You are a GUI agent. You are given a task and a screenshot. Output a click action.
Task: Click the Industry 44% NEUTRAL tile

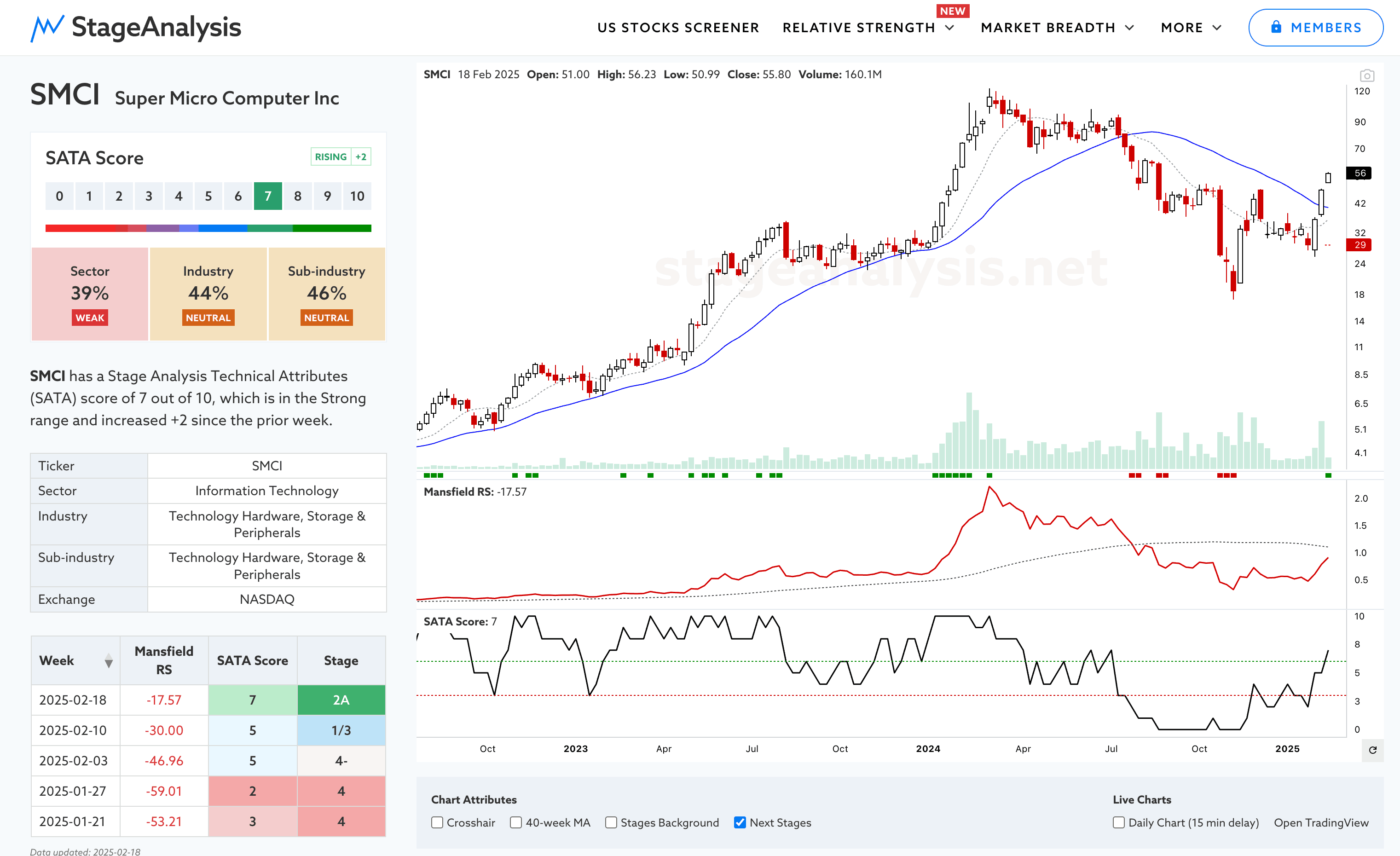coord(208,294)
